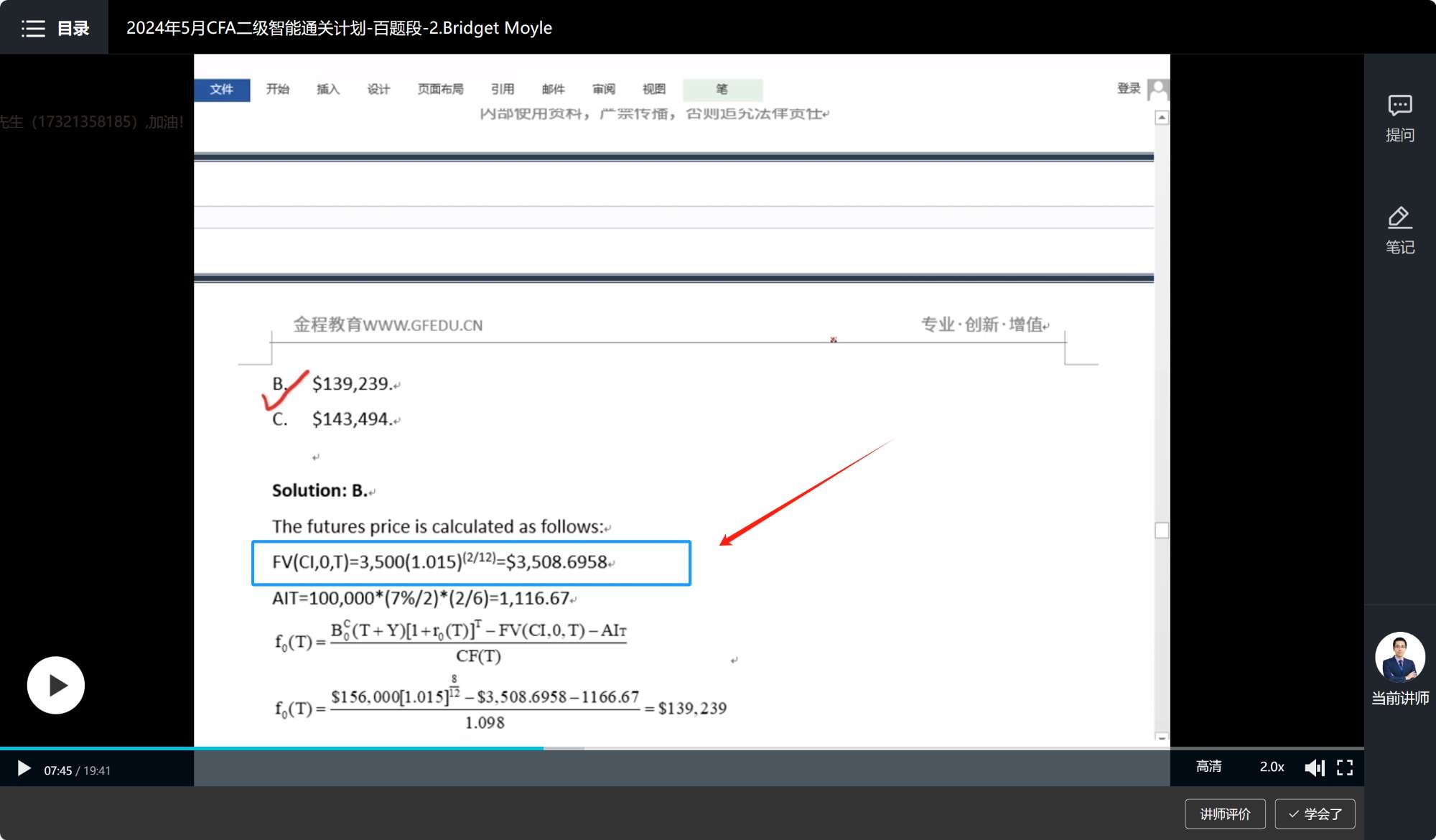Enter fullscreen mode with the expand icon

pyautogui.click(x=1345, y=767)
